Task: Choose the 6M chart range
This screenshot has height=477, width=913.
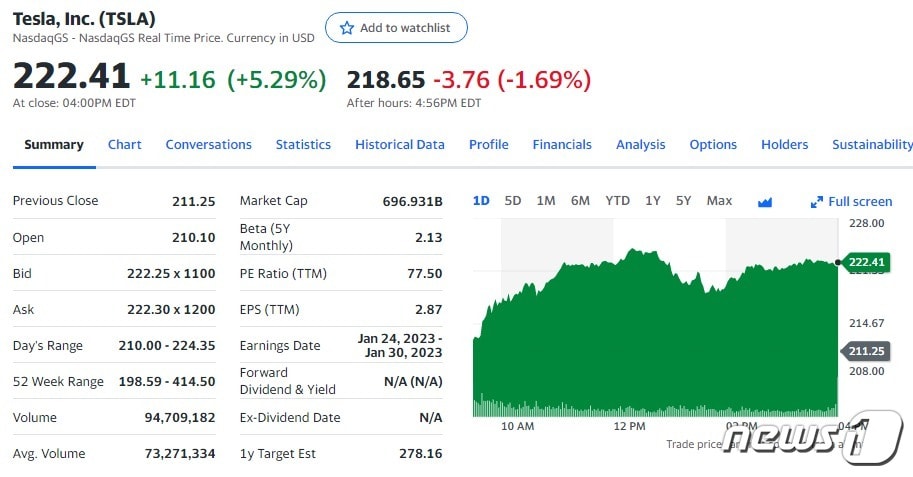Action: [580, 200]
